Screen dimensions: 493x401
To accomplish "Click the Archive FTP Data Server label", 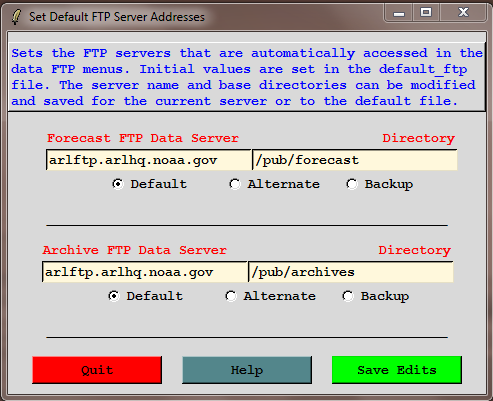I will point(135,250).
